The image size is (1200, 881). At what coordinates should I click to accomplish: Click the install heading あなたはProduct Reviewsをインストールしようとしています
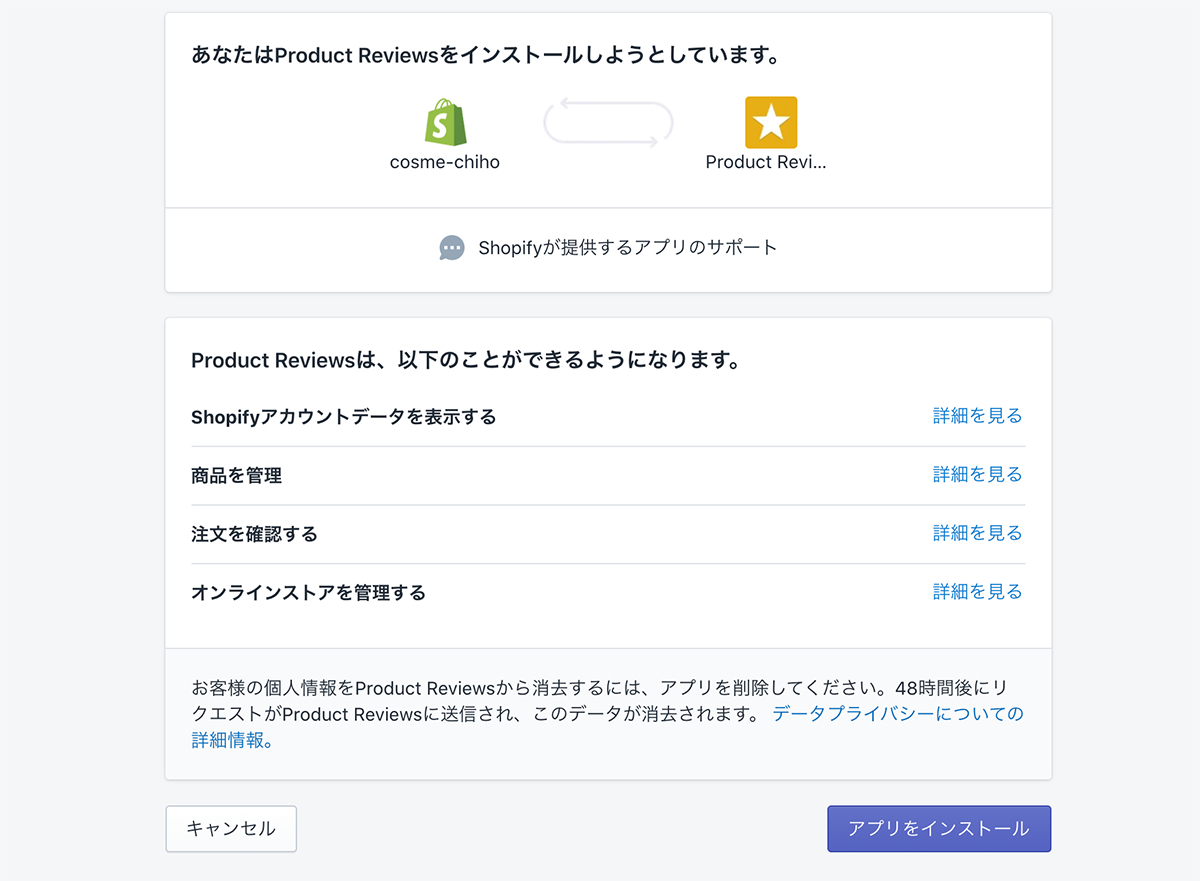point(486,55)
